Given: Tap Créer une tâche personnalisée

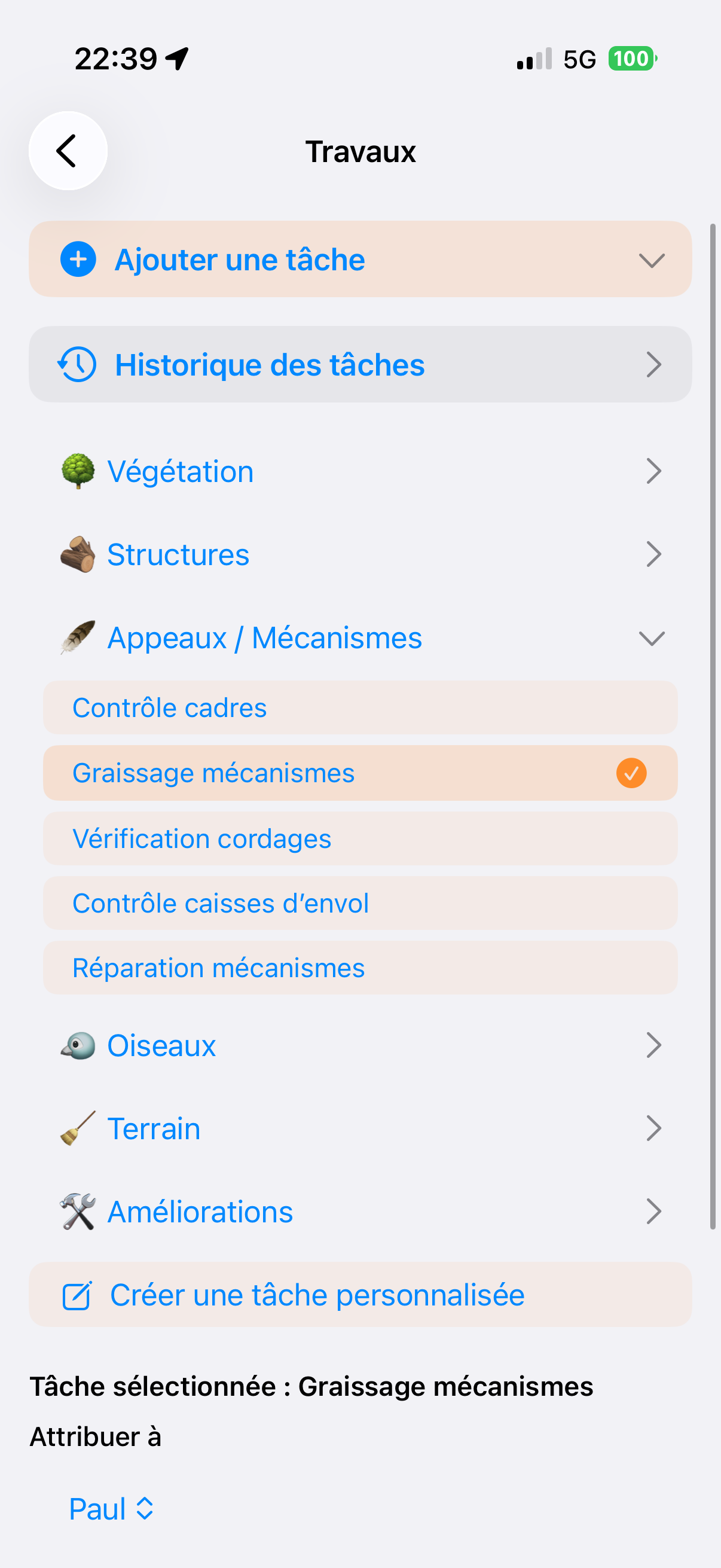Looking at the screenshot, I should coord(360,1295).
